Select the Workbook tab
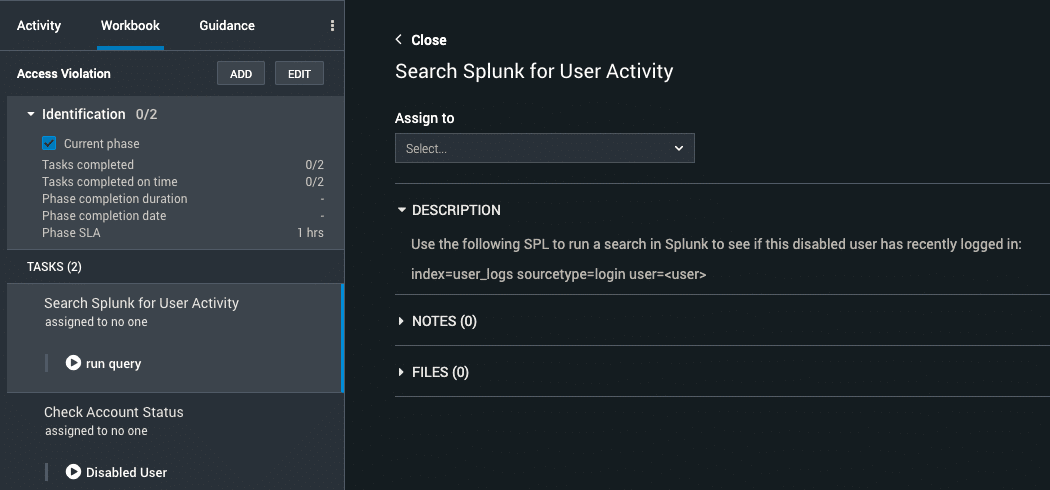This screenshot has height=490, width=1050. tap(130, 25)
